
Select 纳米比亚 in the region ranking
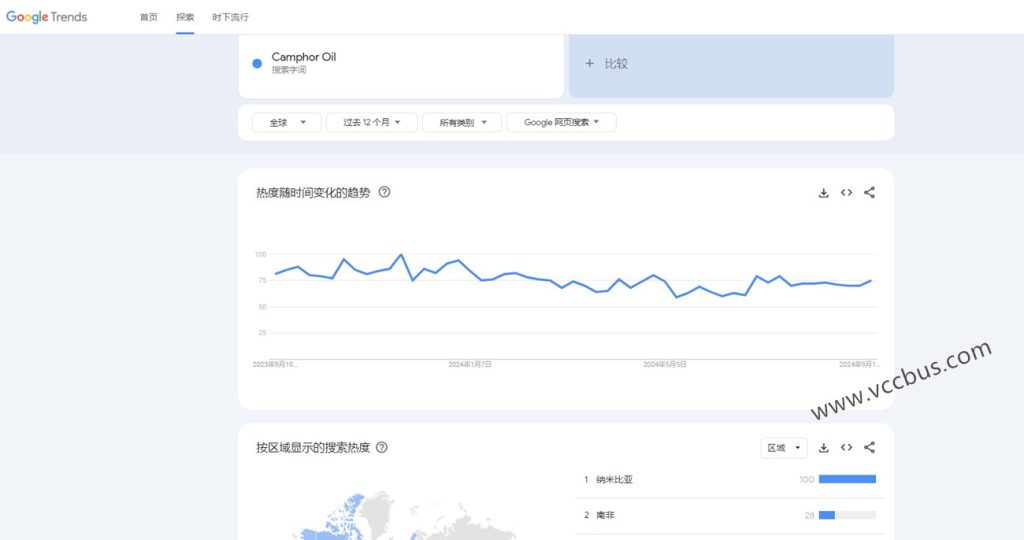click(x=614, y=480)
